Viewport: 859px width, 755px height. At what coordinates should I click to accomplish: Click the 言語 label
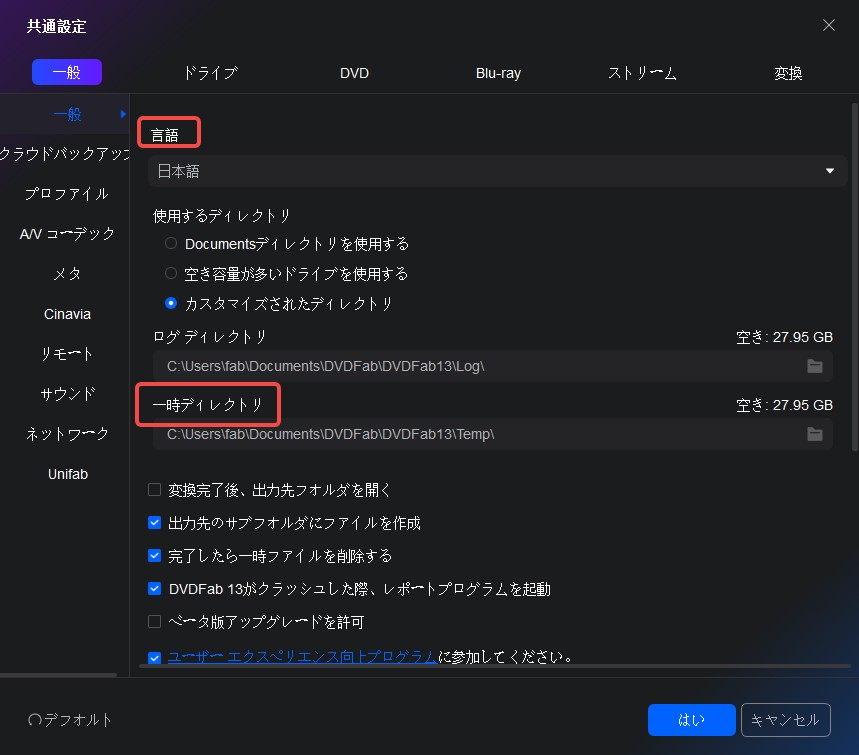[x=164, y=135]
